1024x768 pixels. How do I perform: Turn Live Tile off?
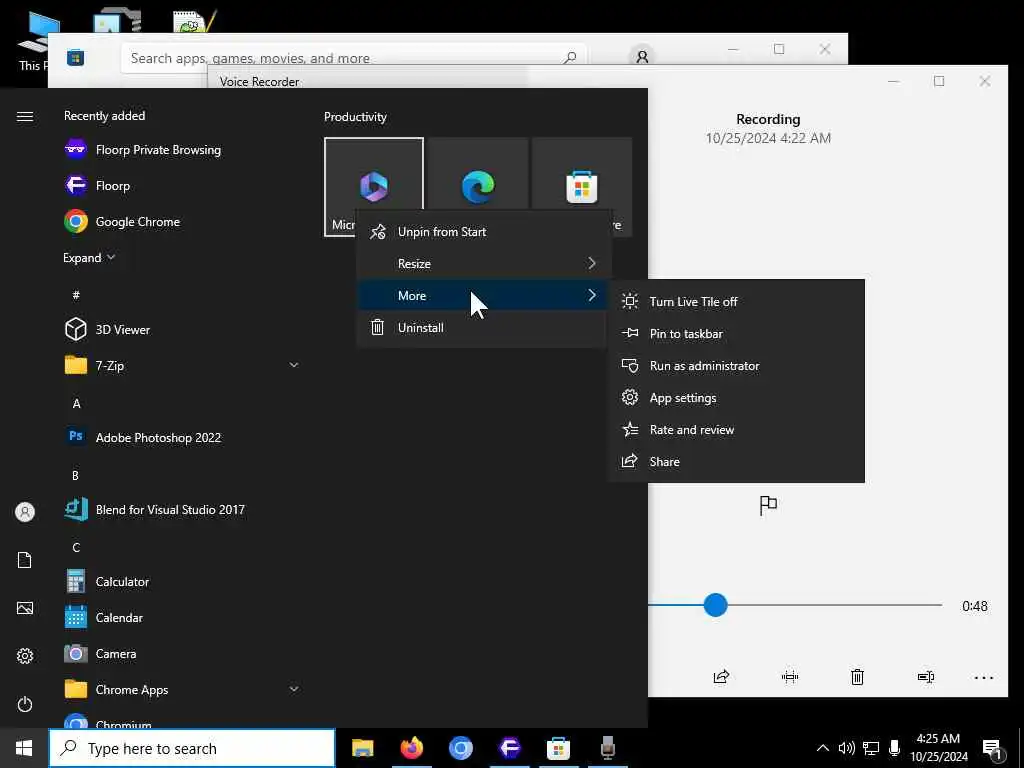[x=736, y=302]
